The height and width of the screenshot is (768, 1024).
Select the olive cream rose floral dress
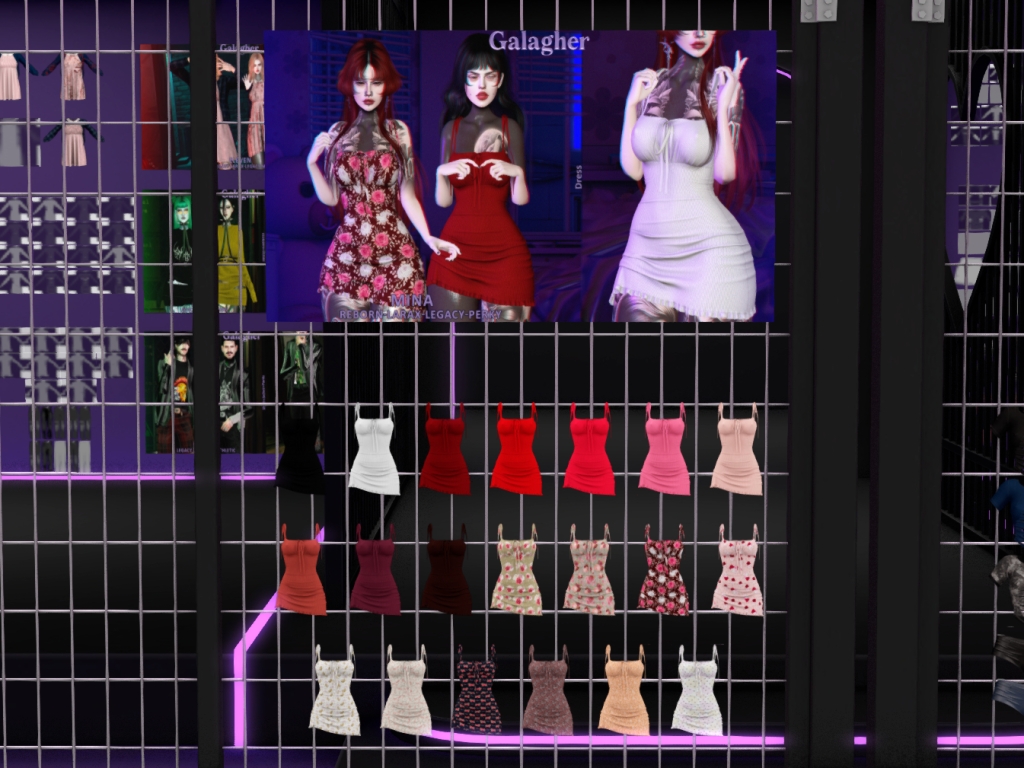(516, 576)
